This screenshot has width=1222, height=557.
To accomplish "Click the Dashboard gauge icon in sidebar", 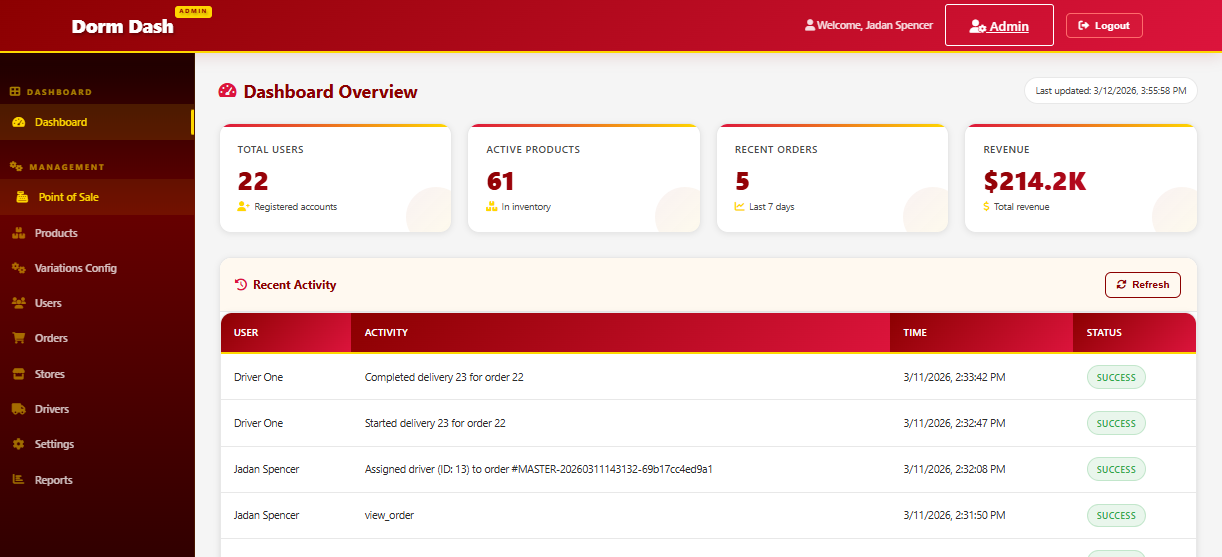I will tap(18, 122).
